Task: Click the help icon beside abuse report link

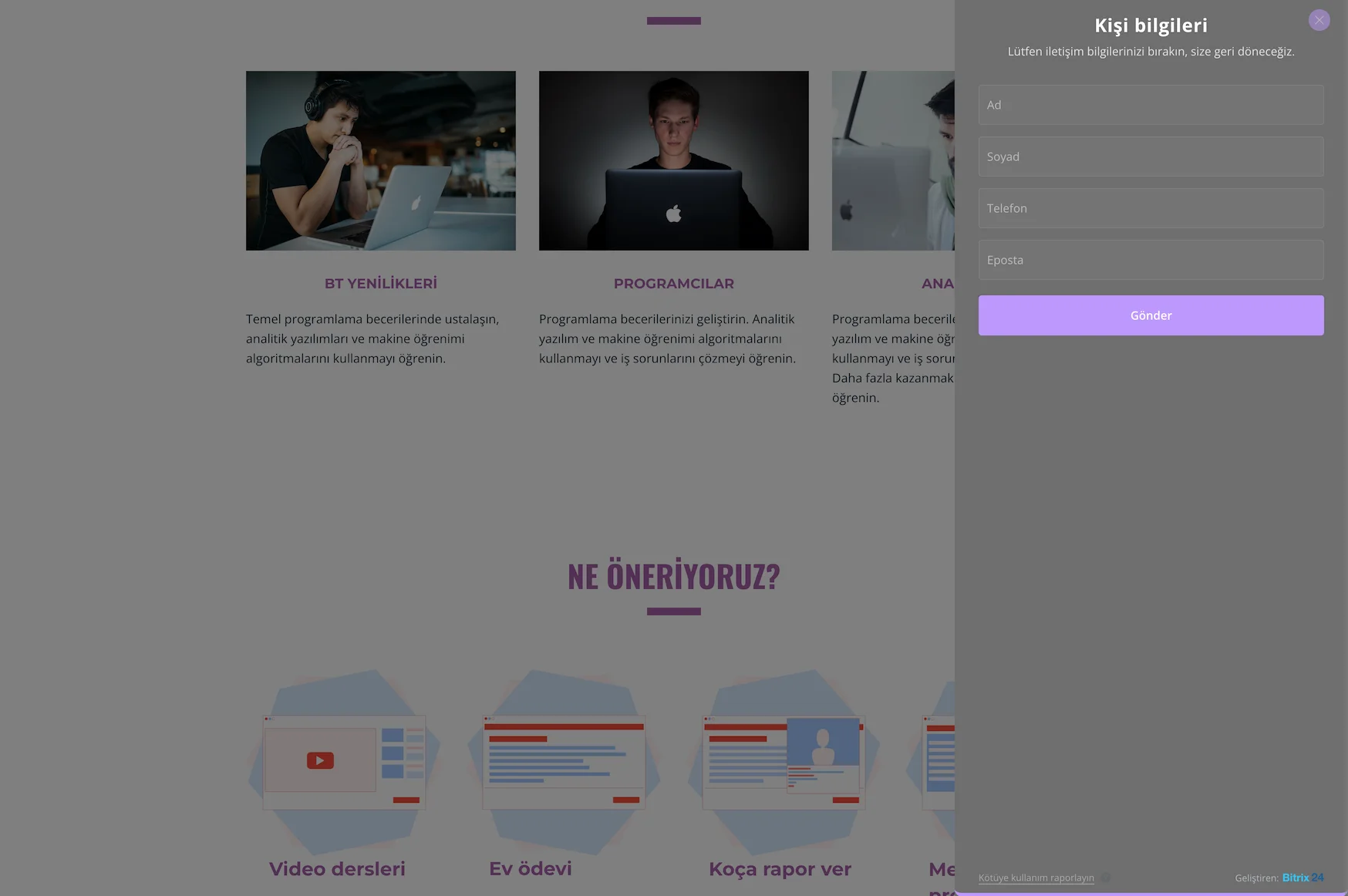Action: 1105,877
